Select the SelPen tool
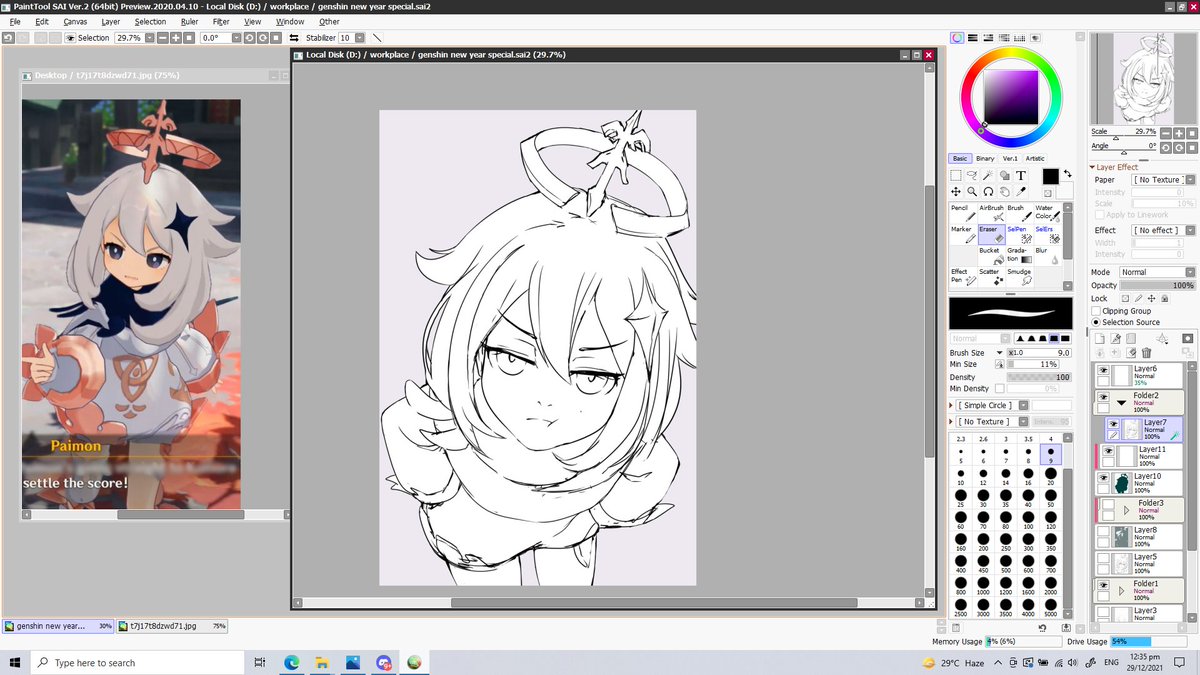The width and height of the screenshot is (1200, 675). tap(1018, 235)
